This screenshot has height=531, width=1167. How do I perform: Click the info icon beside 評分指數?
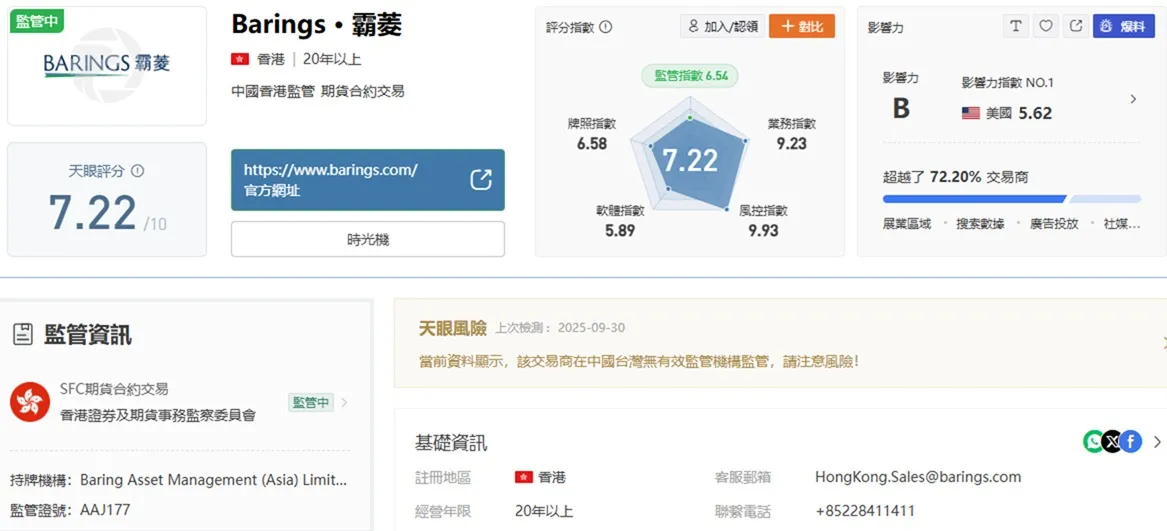(605, 27)
